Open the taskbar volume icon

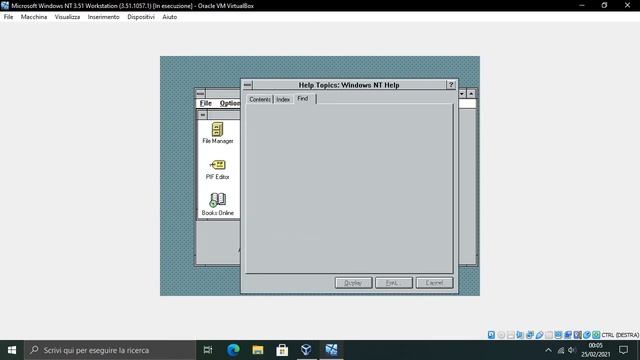point(571,350)
